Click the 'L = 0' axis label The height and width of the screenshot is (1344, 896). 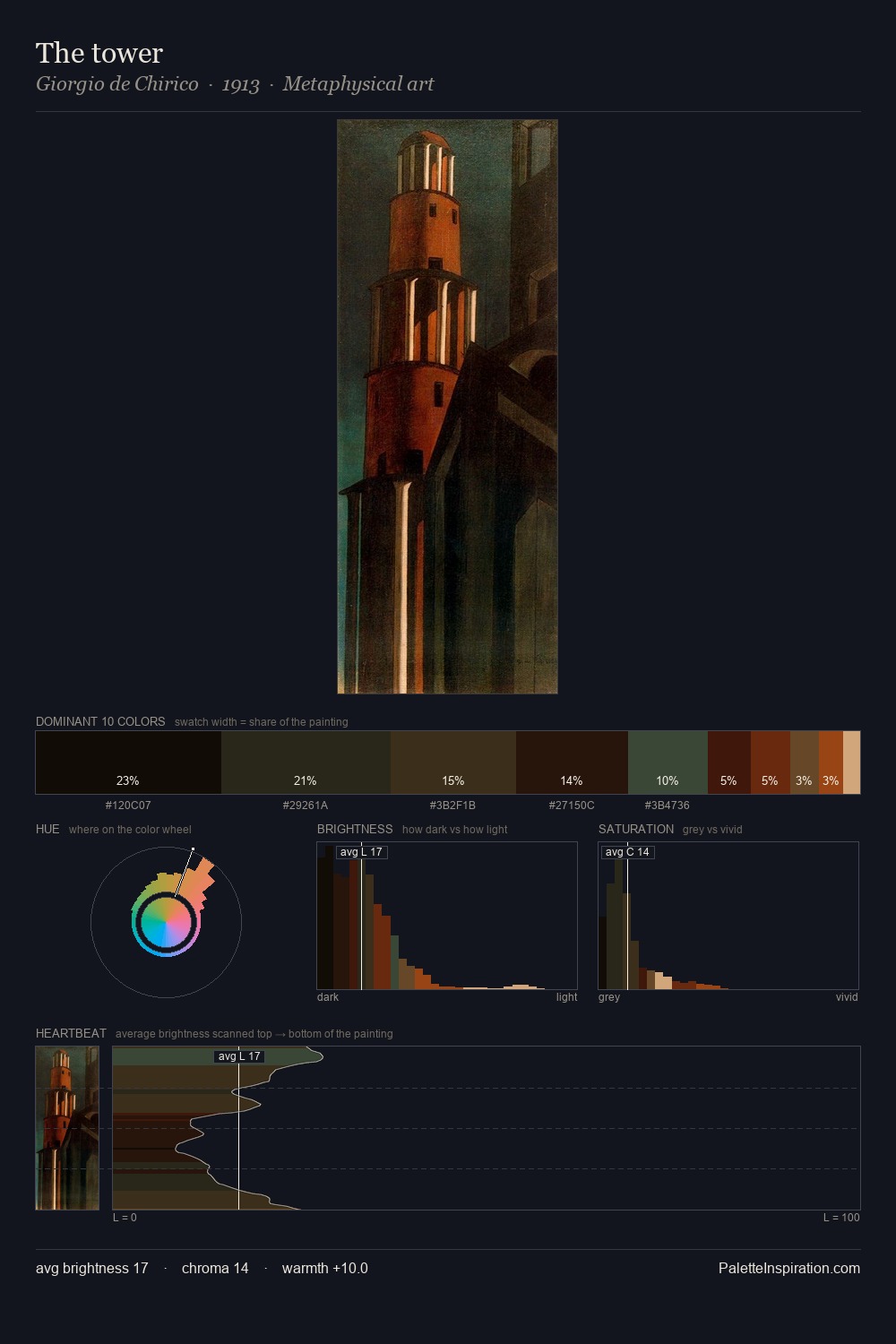click(125, 1218)
